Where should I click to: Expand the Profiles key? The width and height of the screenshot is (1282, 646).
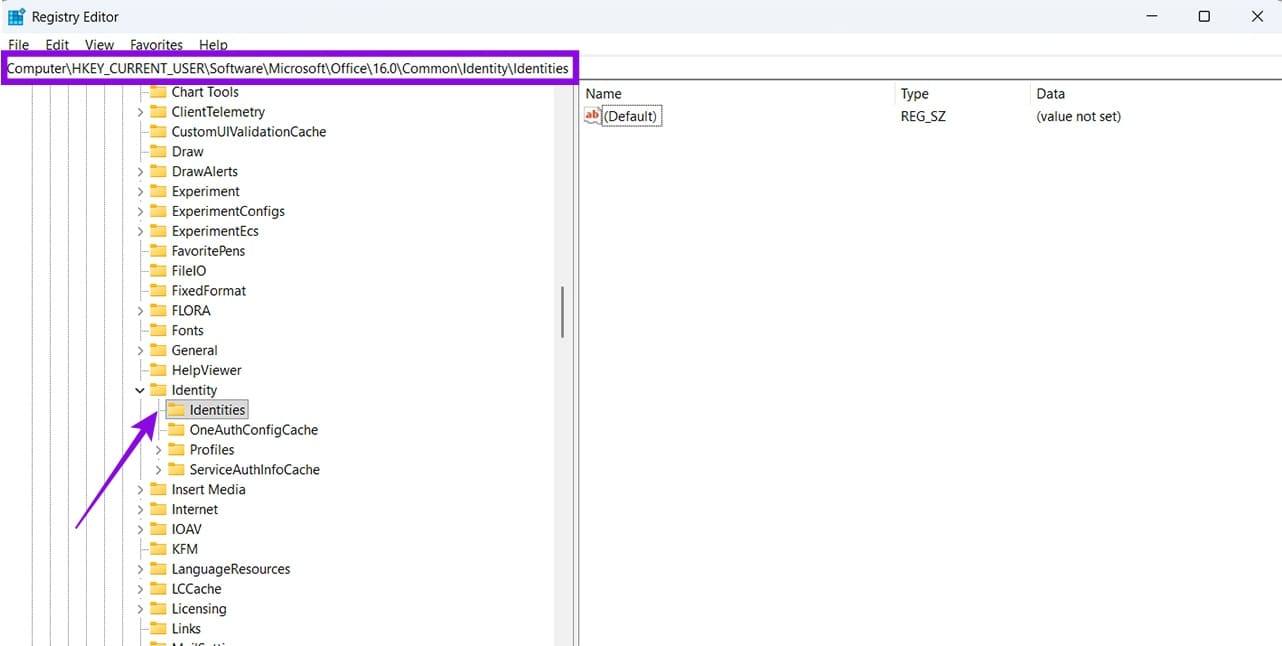coord(158,450)
